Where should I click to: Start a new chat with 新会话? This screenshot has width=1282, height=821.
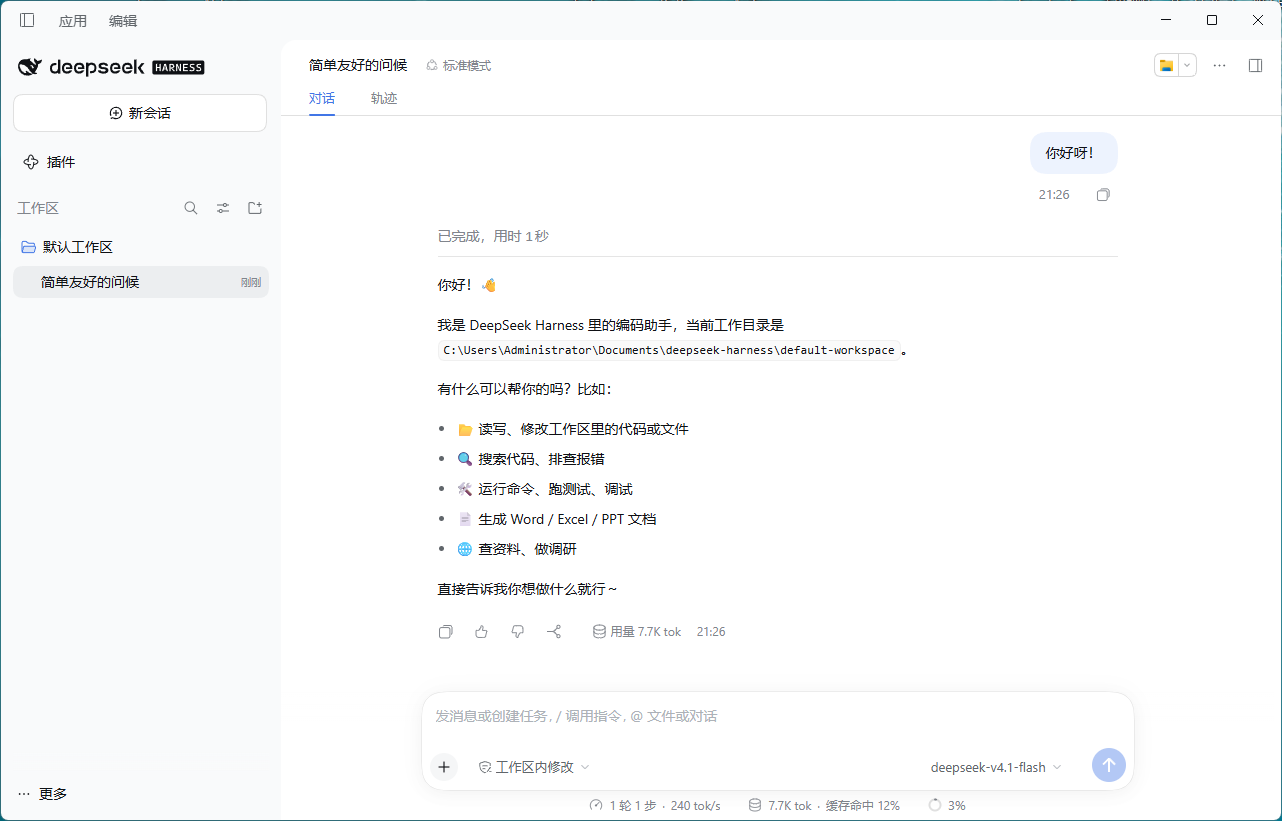(x=140, y=113)
